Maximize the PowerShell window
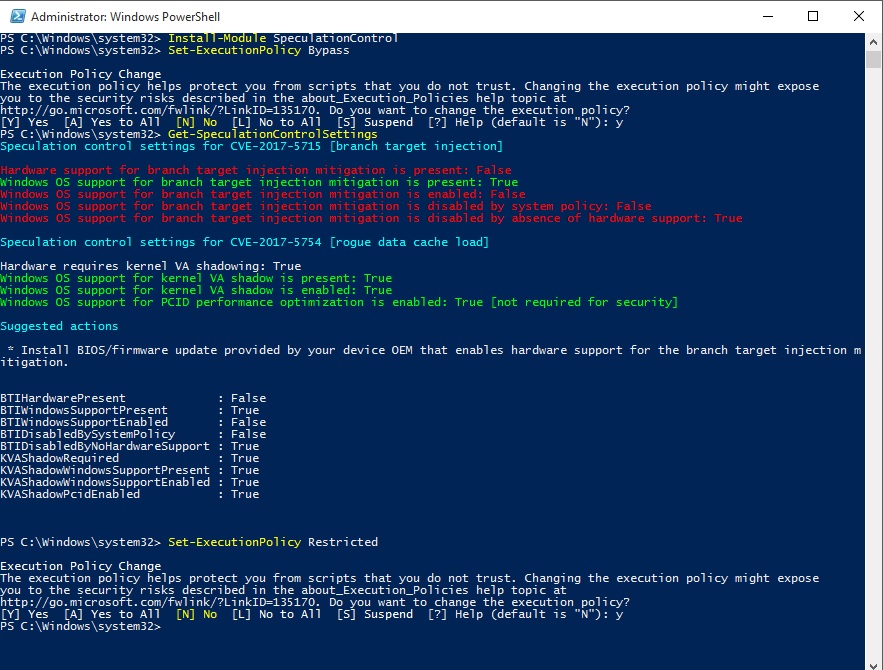This screenshot has height=670, width=883. pyautogui.click(x=813, y=16)
